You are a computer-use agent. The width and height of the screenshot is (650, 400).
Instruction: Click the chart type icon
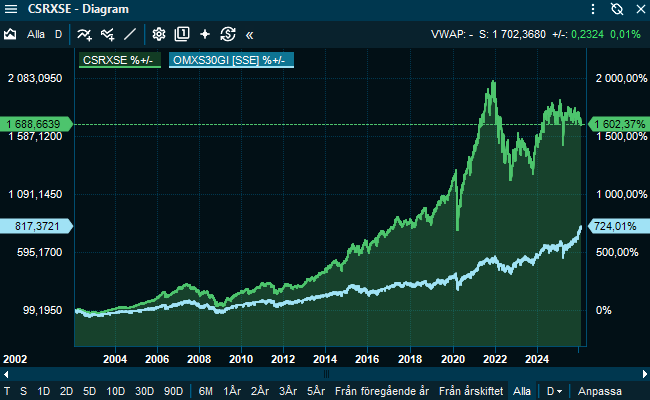[x=10, y=34]
